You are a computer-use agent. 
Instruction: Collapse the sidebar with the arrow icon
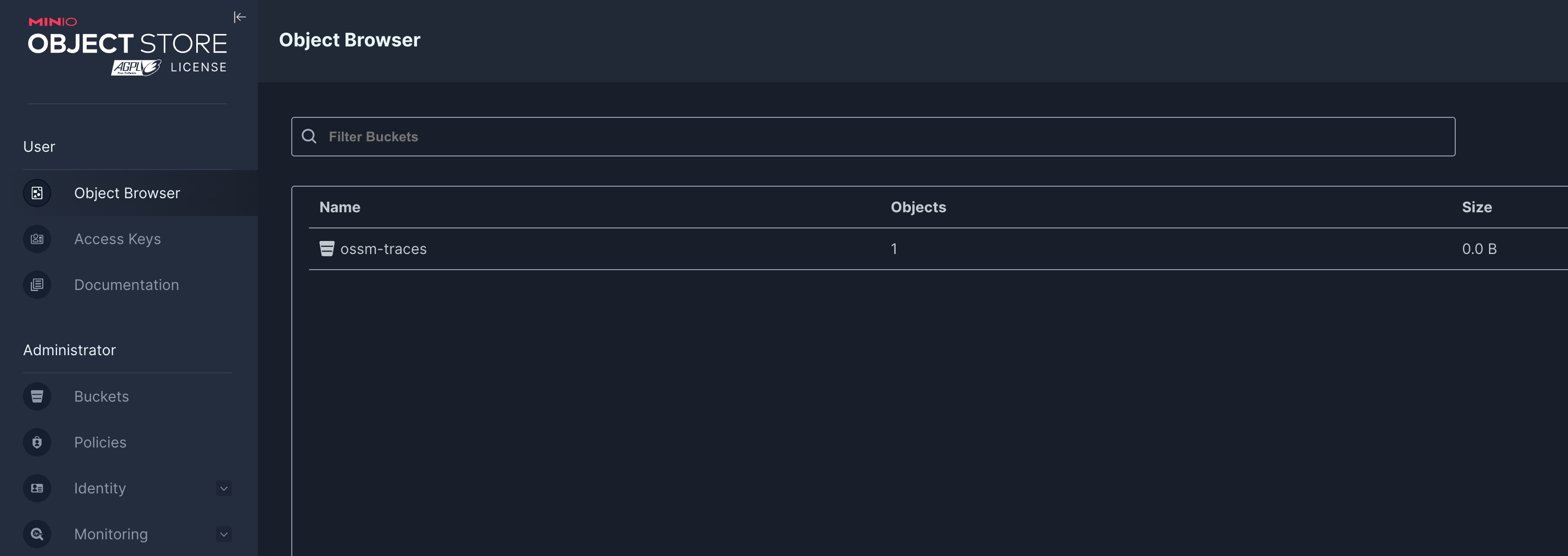click(x=240, y=17)
